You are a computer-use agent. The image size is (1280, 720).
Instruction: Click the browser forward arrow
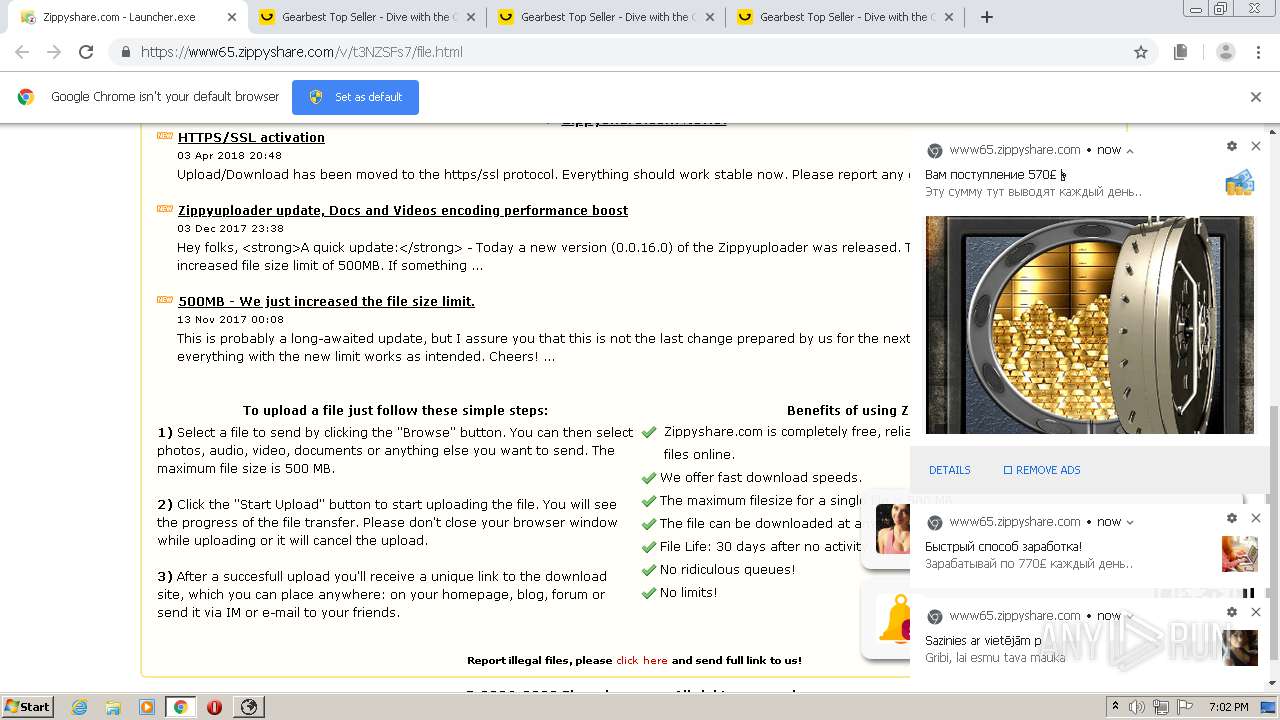54,52
